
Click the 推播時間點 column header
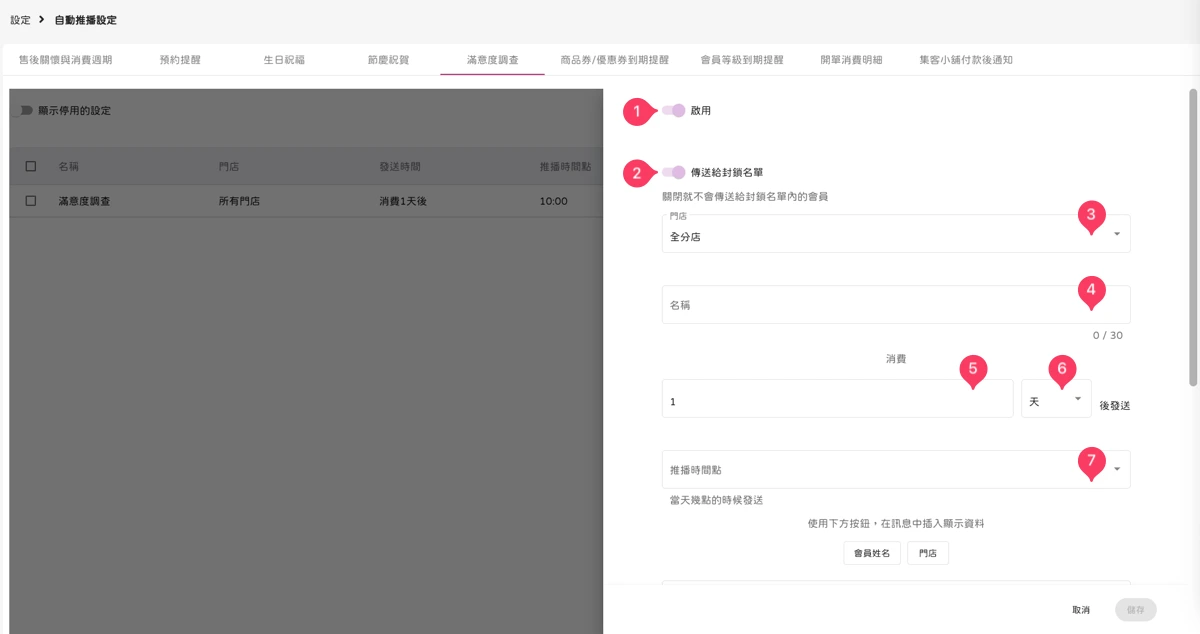(566, 166)
